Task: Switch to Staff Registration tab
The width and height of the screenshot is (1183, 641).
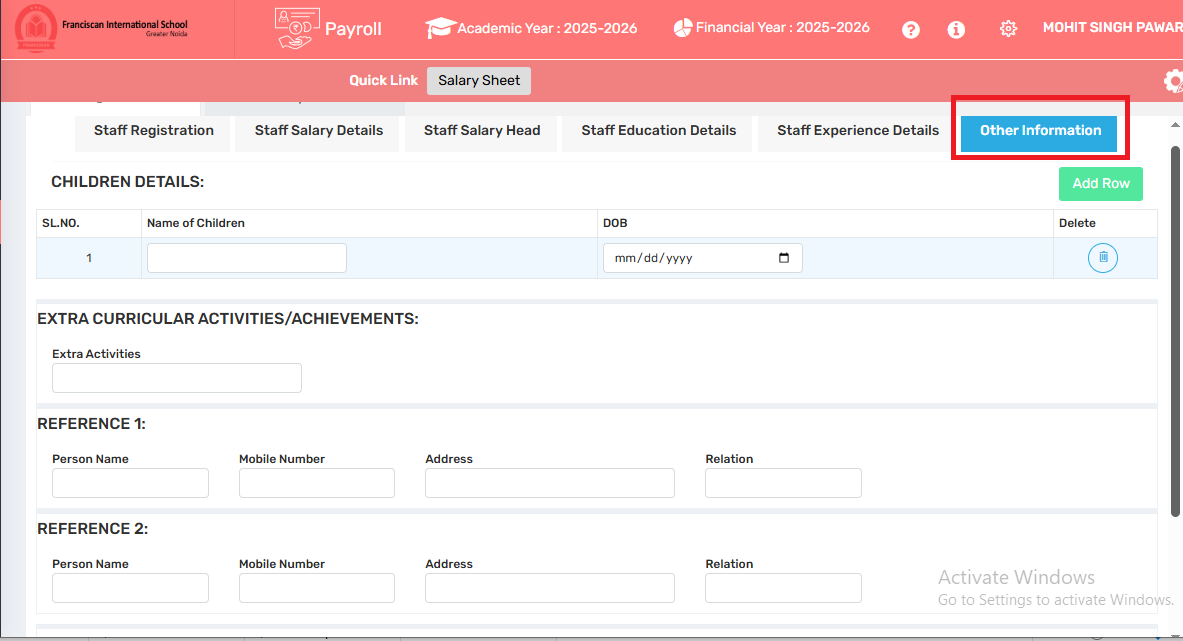Action: (x=153, y=130)
